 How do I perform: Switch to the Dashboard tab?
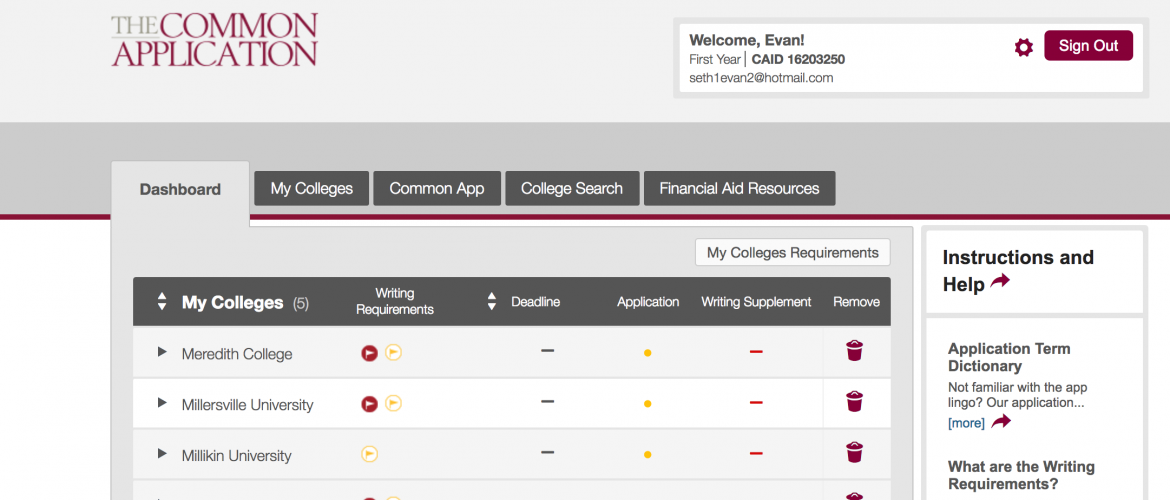coord(180,190)
